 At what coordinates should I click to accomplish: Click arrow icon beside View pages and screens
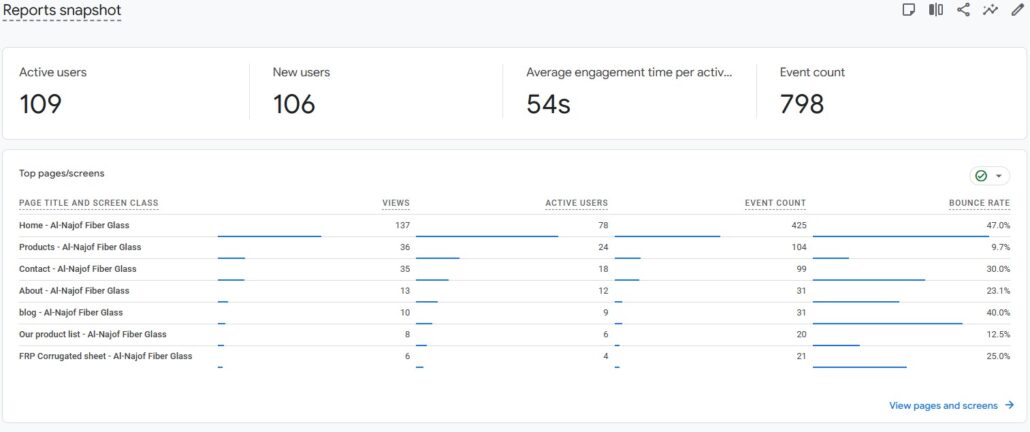(1009, 406)
